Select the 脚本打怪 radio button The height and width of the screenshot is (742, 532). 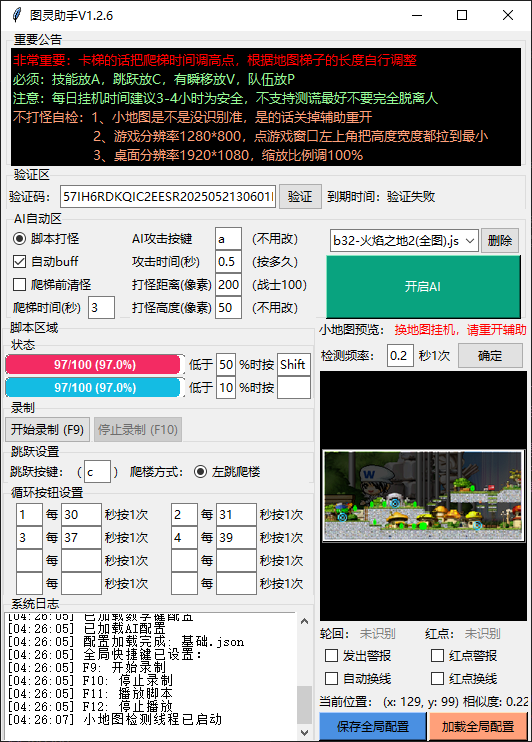(x=19, y=238)
